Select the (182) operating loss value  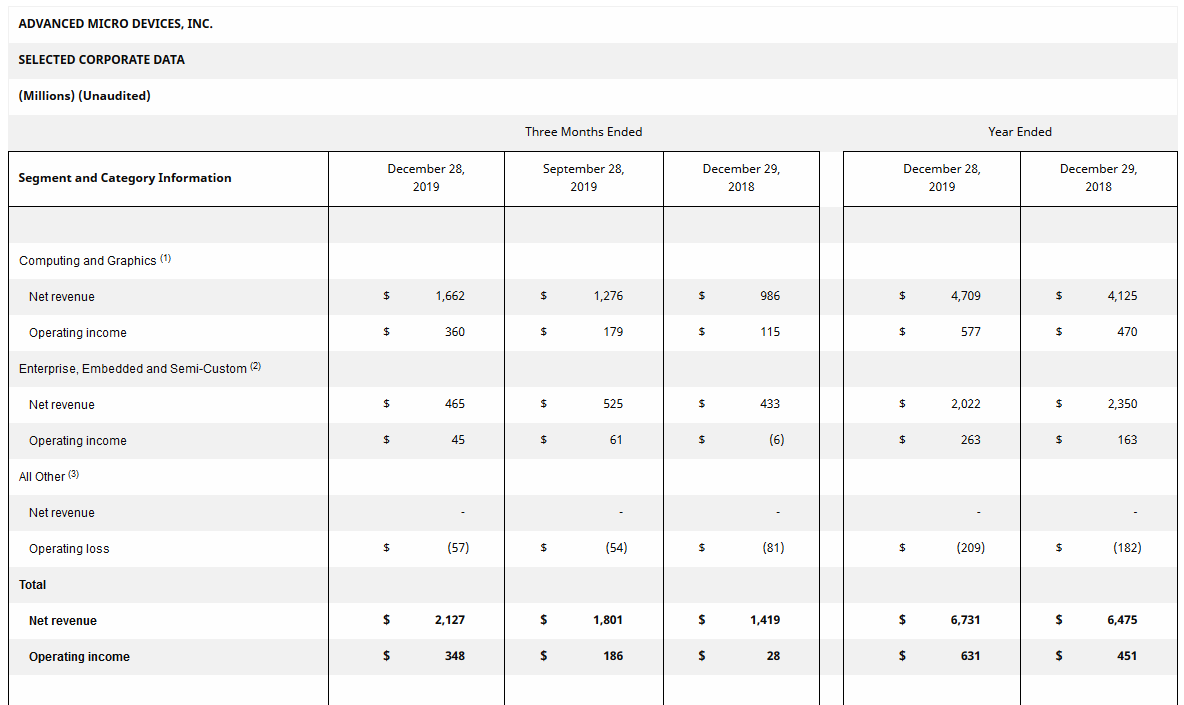(x=1127, y=548)
